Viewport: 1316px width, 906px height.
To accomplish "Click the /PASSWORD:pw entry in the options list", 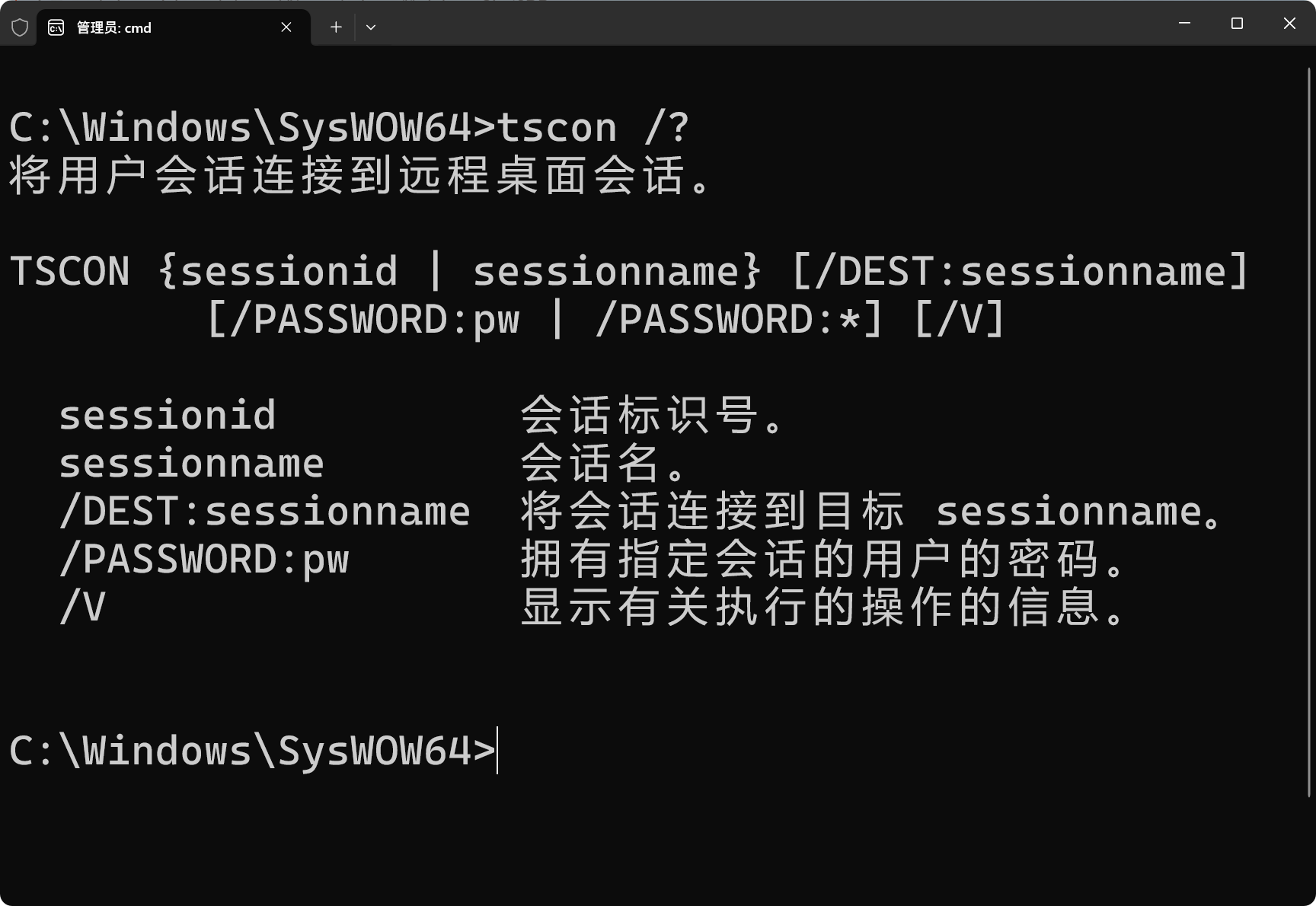I will point(203,560).
